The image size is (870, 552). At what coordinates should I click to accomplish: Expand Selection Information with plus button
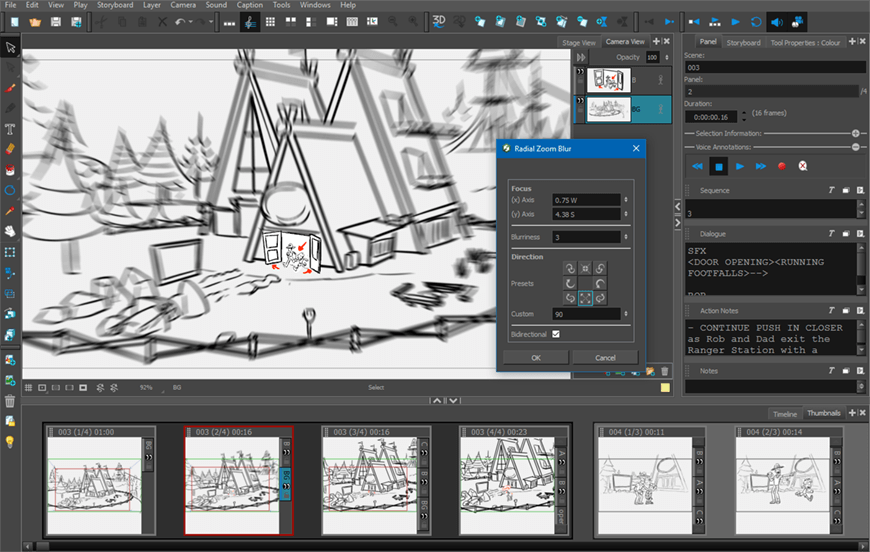855,133
